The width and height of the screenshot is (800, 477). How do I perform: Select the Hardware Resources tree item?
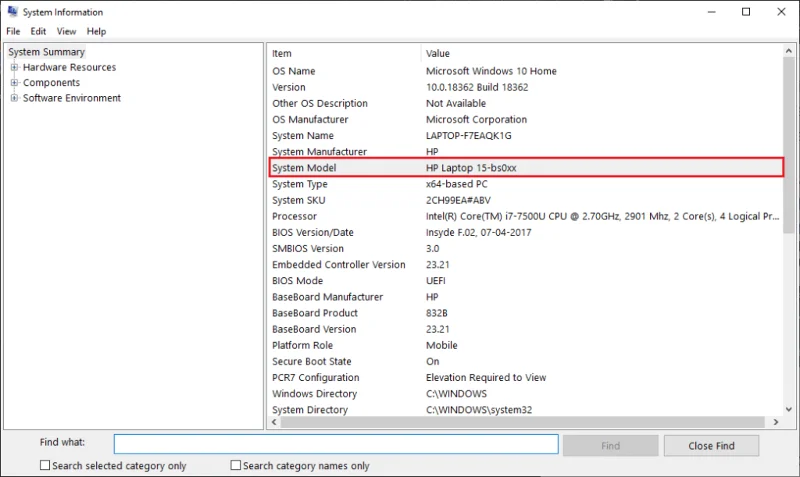pos(69,67)
